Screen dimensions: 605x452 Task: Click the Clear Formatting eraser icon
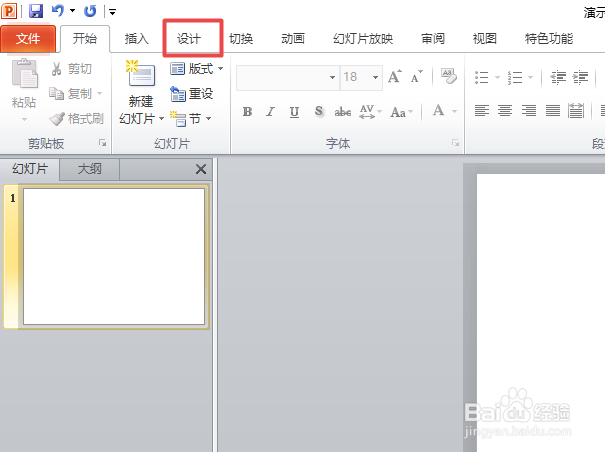coord(449,76)
